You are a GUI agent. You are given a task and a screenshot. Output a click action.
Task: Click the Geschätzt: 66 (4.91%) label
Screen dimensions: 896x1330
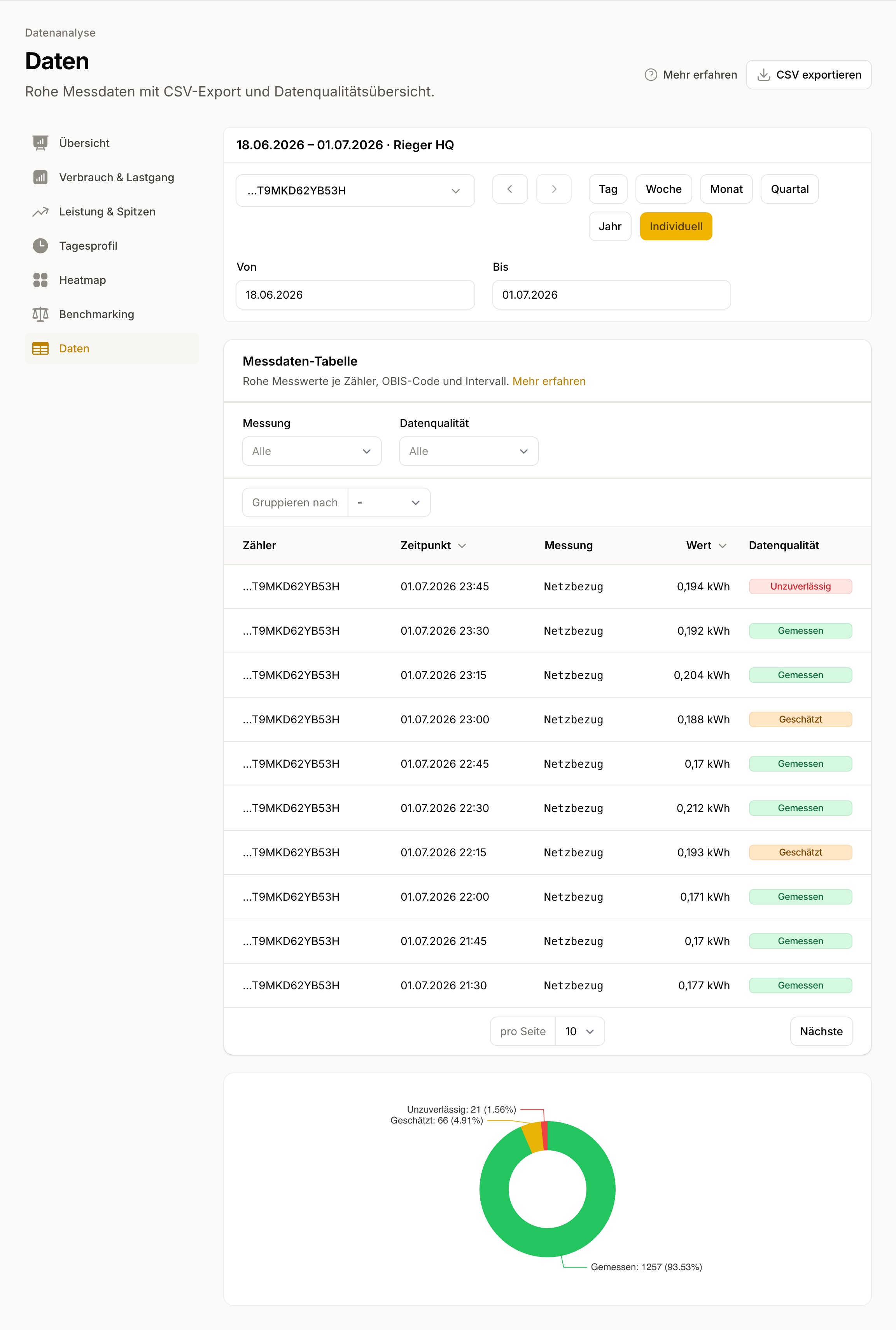point(437,1120)
